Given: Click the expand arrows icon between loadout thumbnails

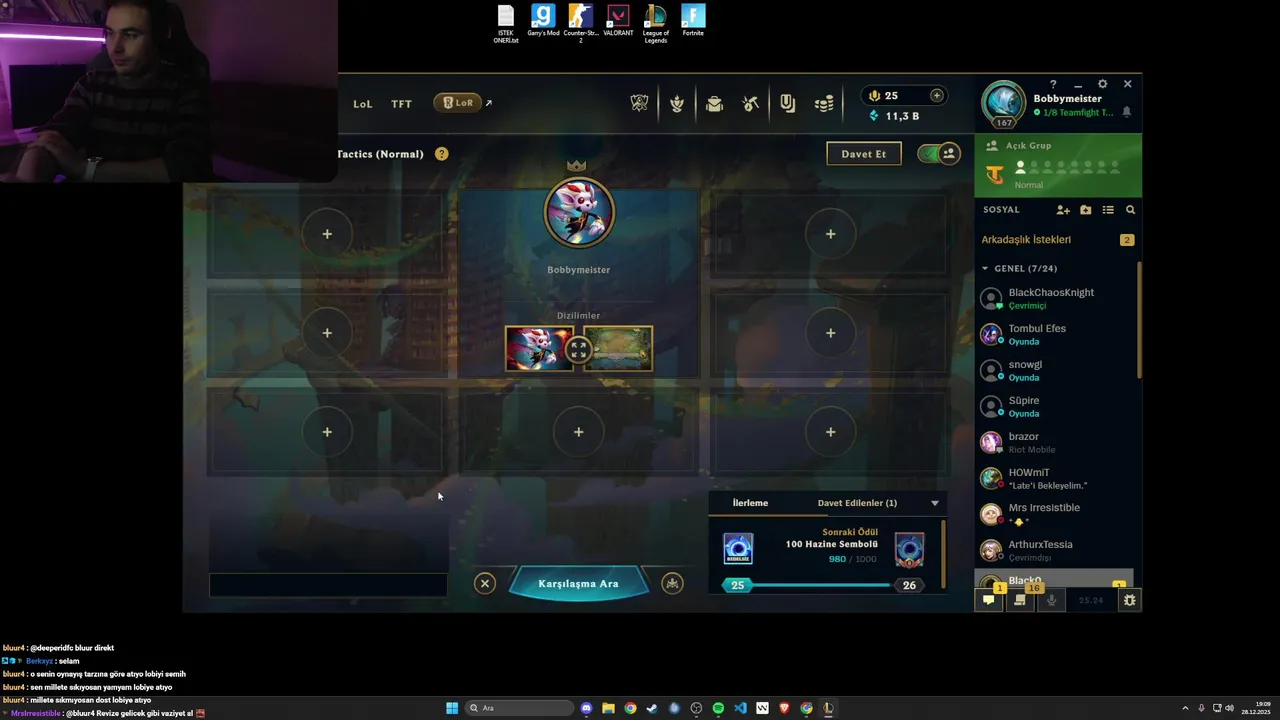Looking at the screenshot, I should pos(578,349).
